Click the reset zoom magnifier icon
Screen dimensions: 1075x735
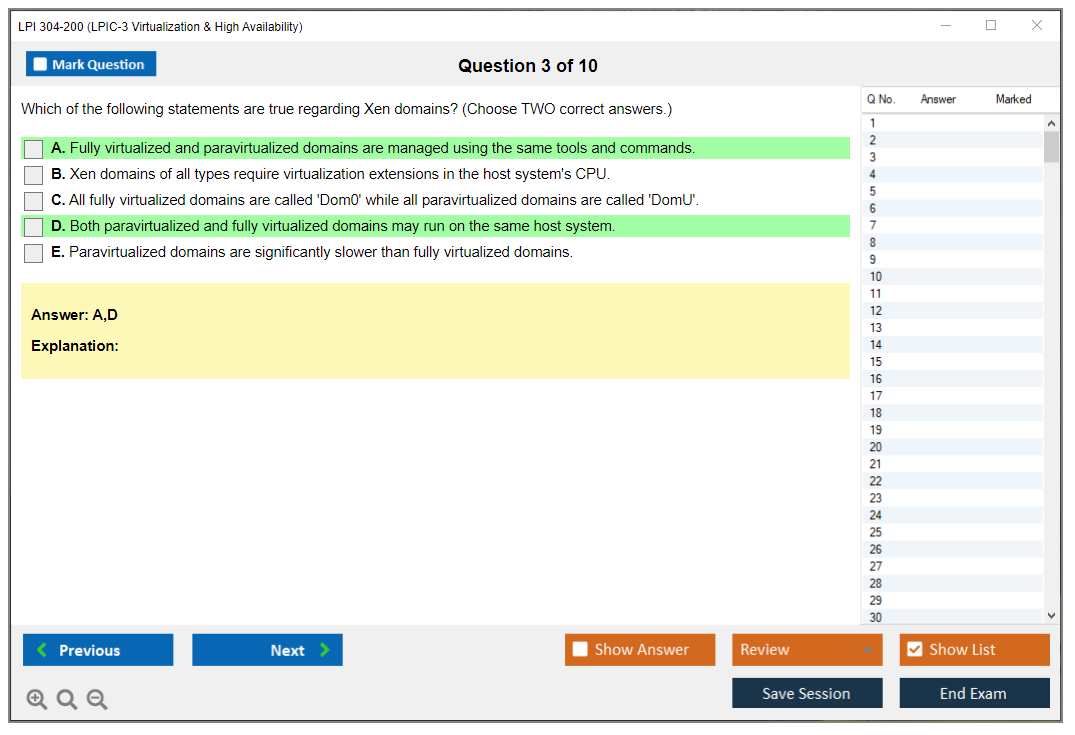(67, 700)
